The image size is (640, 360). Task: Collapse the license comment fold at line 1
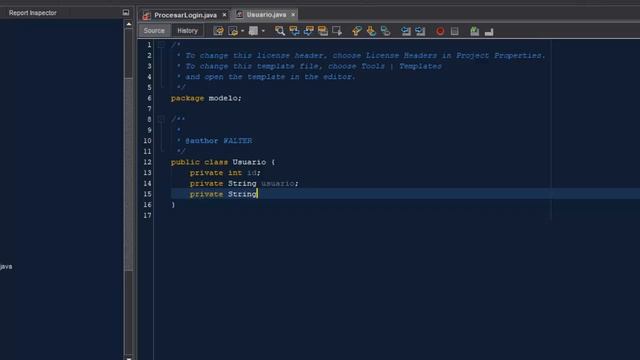point(161,44)
